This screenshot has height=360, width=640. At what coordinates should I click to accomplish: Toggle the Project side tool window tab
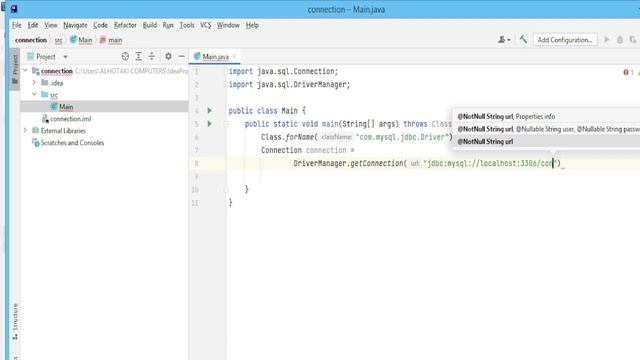click(15, 69)
